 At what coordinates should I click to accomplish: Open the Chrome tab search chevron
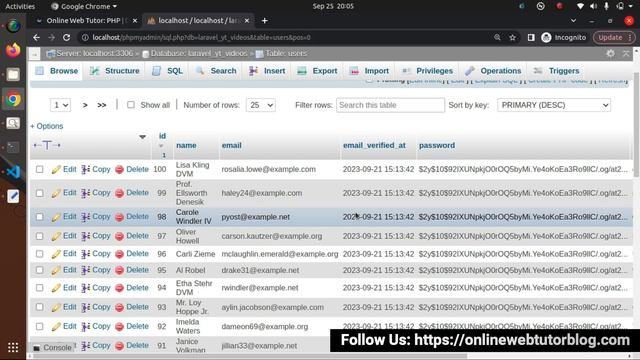pos(573,20)
